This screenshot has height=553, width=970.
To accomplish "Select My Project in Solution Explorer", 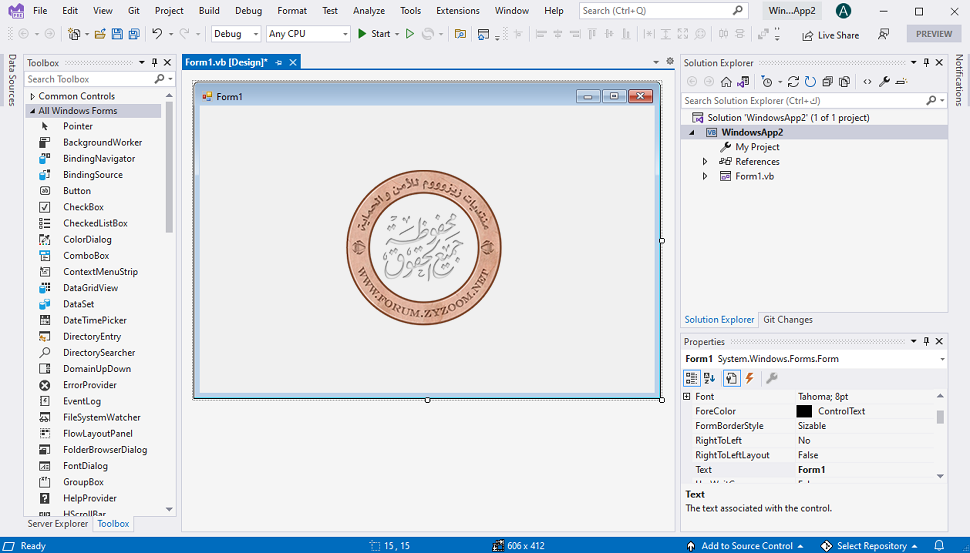I will pos(757,147).
